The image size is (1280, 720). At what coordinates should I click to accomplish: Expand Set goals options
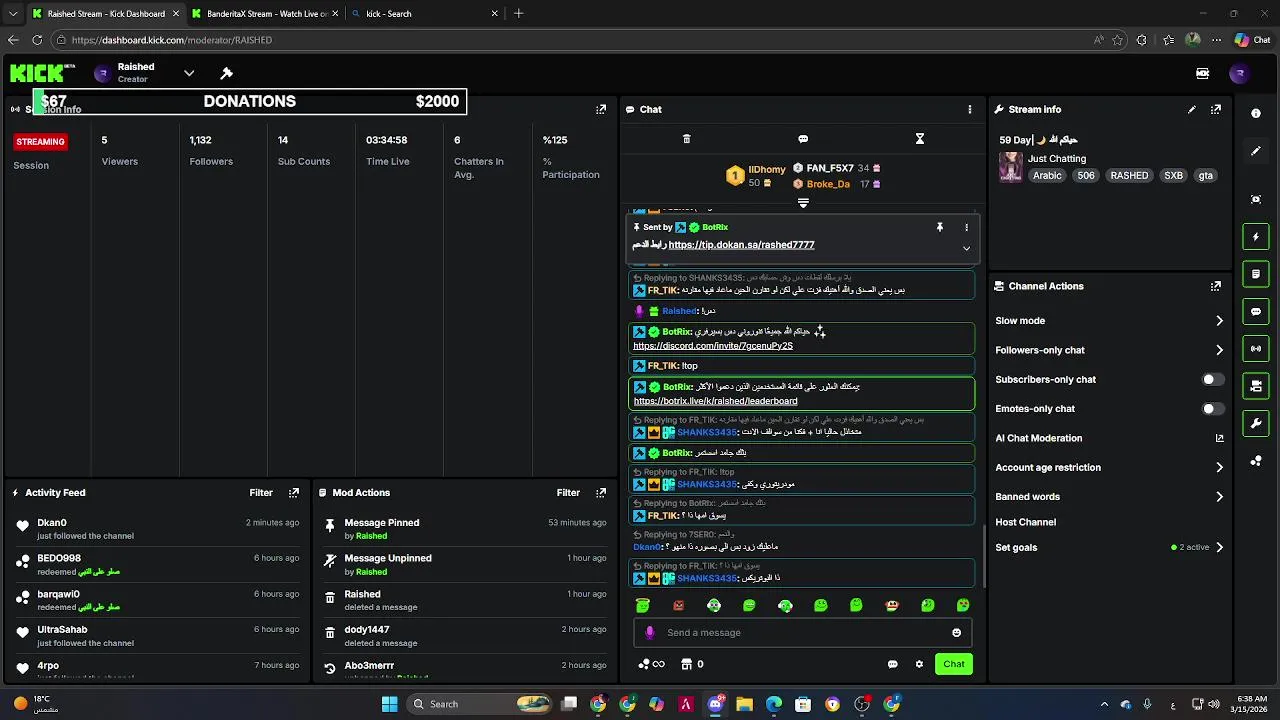point(1219,547)
